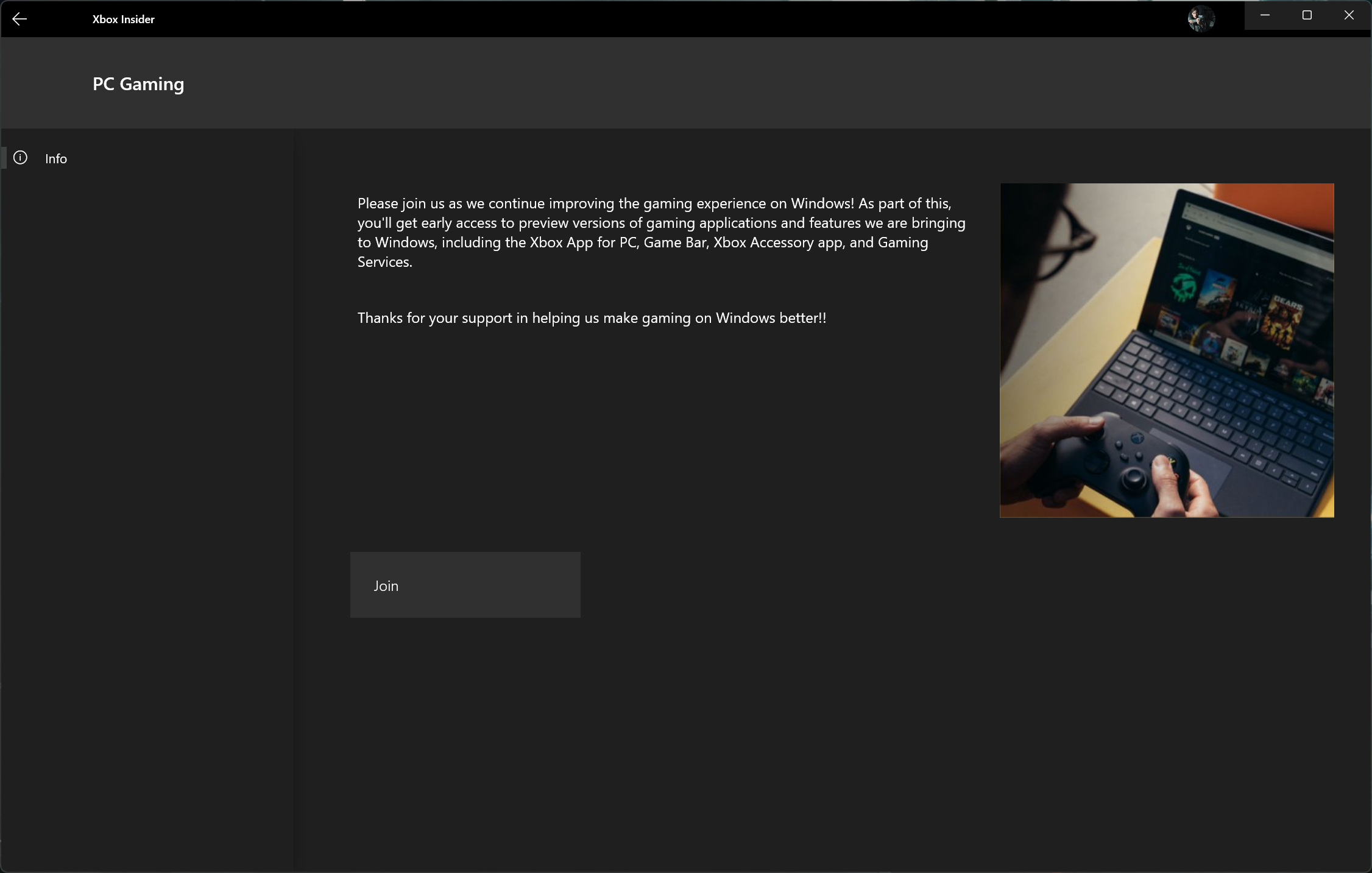Open the user profile avatar
Screen dimensions: 1372x873
1201,19
